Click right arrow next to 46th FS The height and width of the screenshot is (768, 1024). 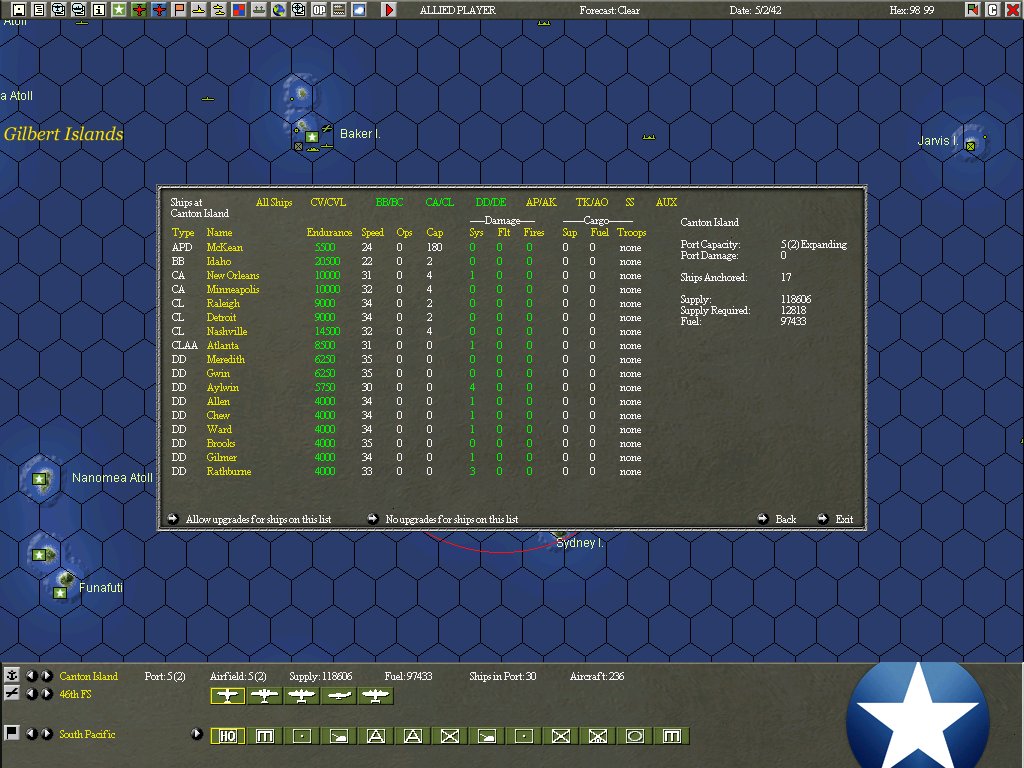(46, 694)
